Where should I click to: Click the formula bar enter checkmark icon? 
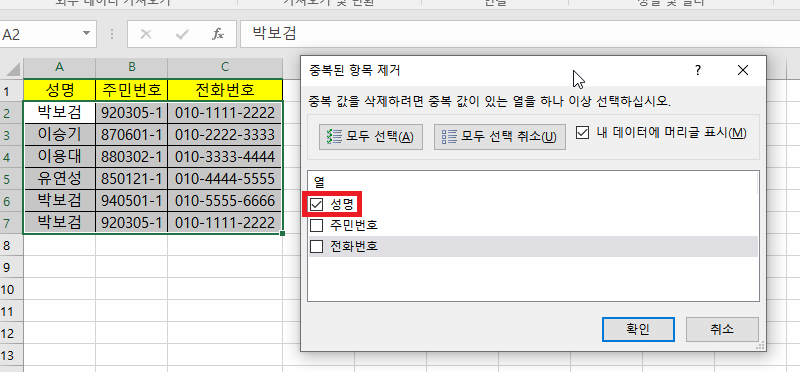(182, 34)
